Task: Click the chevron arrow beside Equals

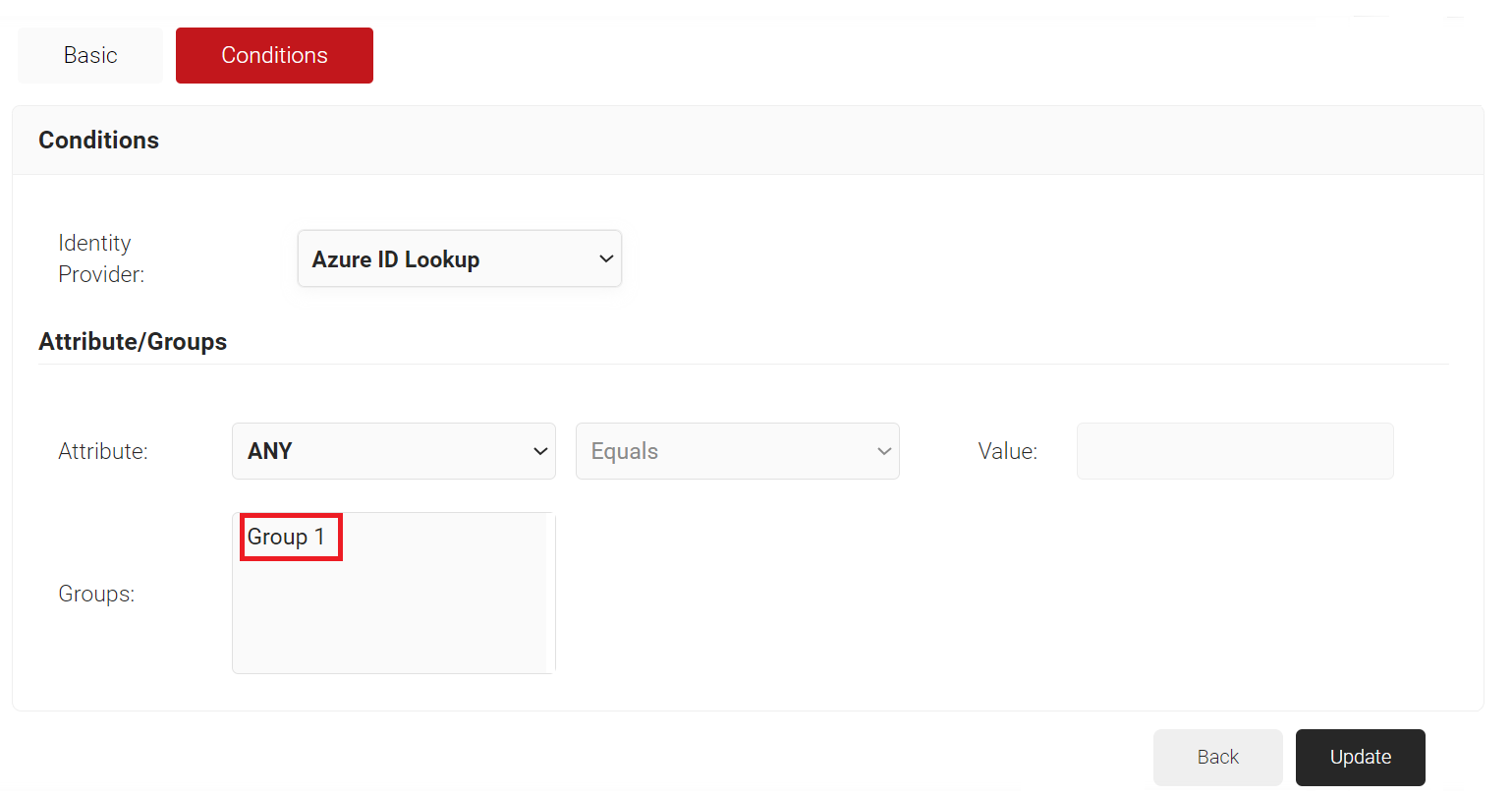Action: pos(883,451)
